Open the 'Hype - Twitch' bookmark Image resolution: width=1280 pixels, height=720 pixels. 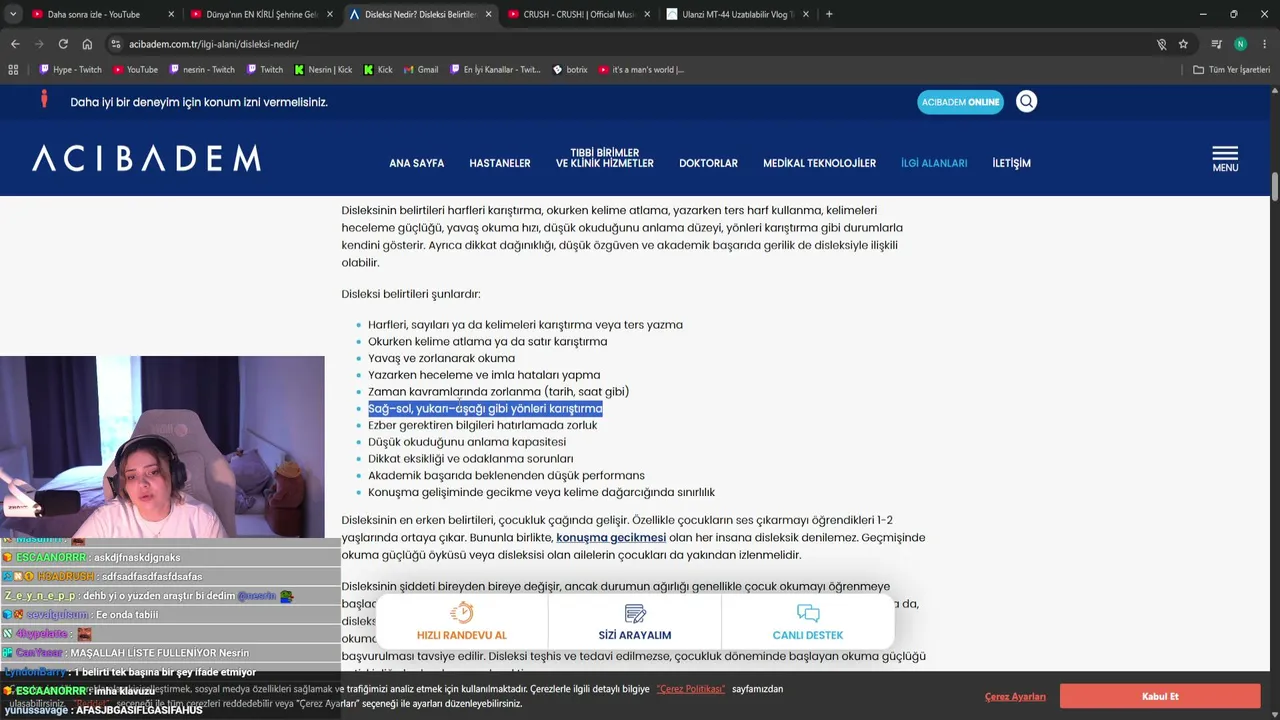click(70, 70)
